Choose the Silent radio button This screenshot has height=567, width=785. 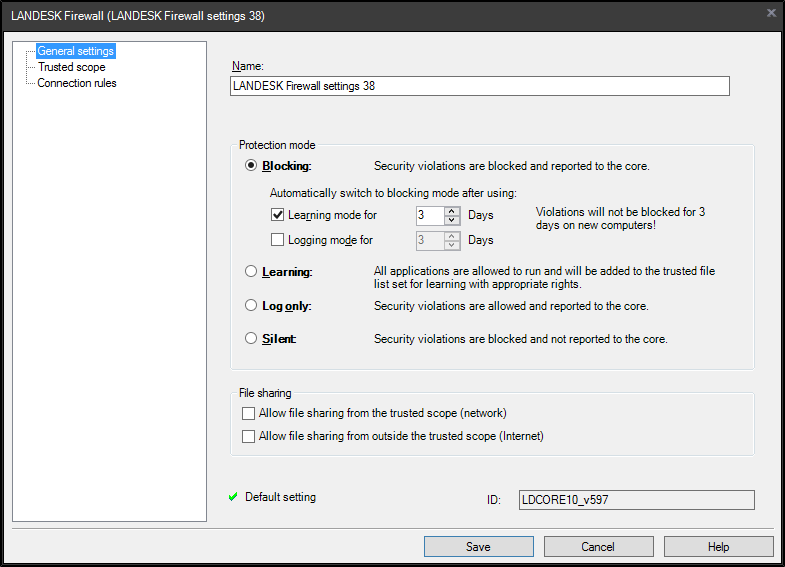pos(251,339)
